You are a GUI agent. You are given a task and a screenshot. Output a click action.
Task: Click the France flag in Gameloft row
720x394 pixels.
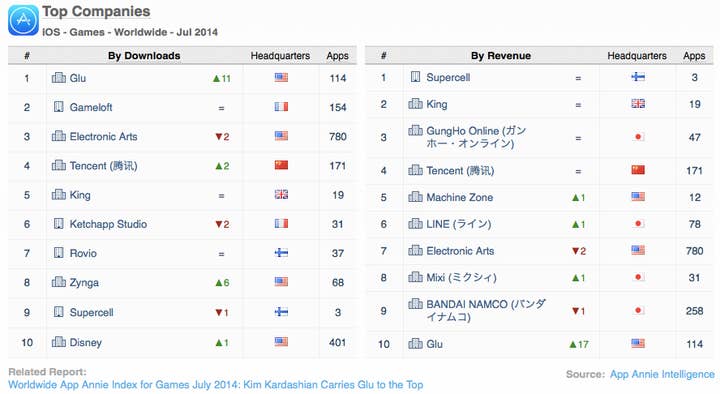point(281,107)
